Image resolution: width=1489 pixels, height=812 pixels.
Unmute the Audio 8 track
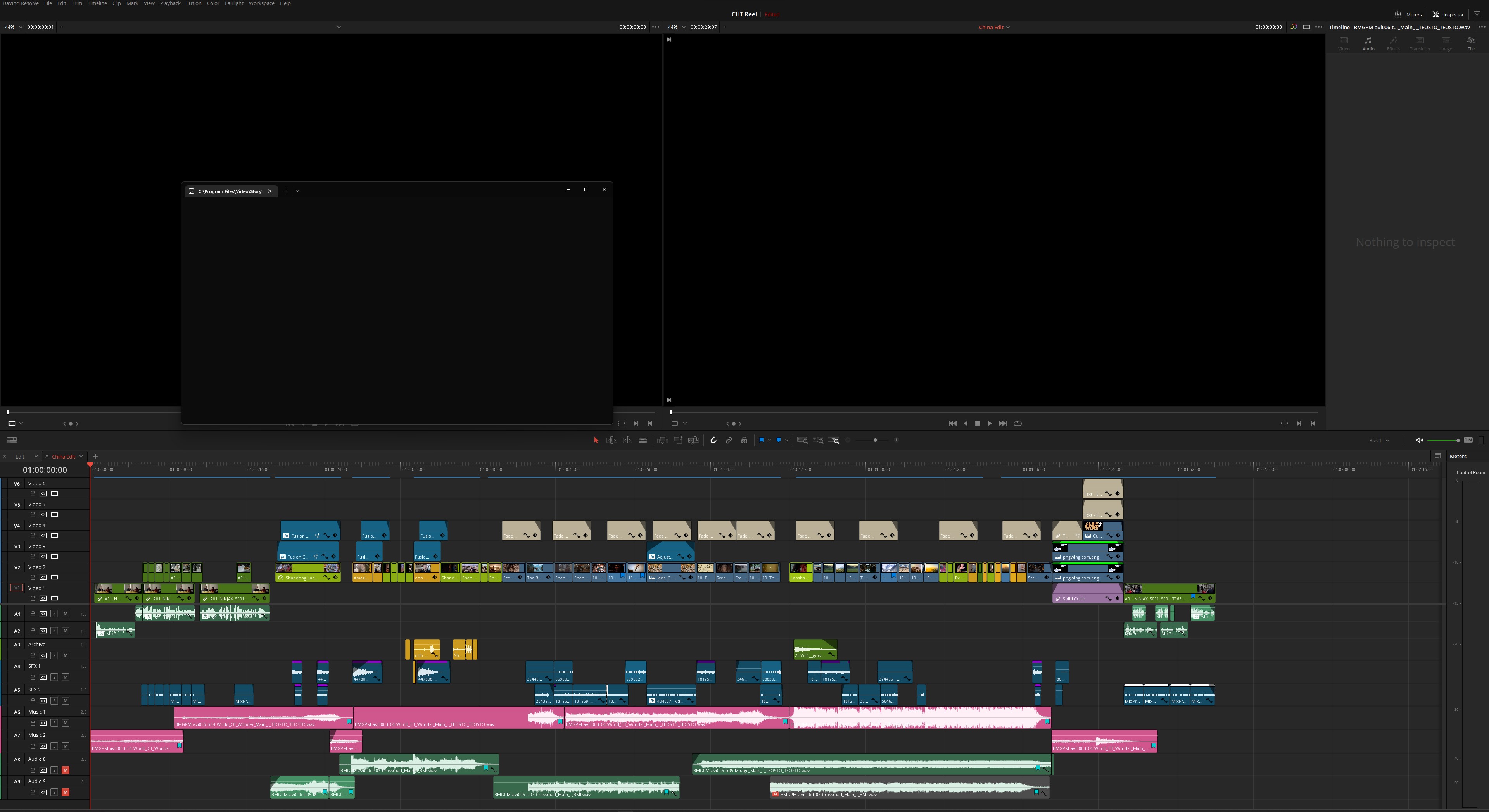(x=66, y=770)
